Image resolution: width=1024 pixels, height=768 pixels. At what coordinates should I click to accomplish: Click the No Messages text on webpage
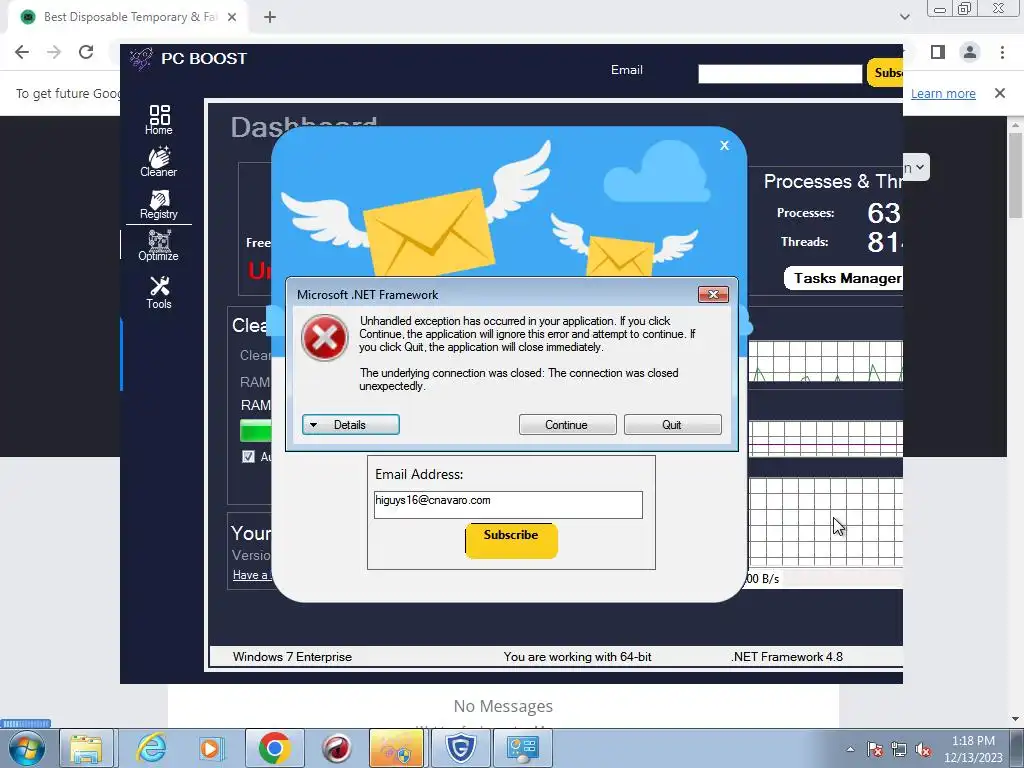503,706
